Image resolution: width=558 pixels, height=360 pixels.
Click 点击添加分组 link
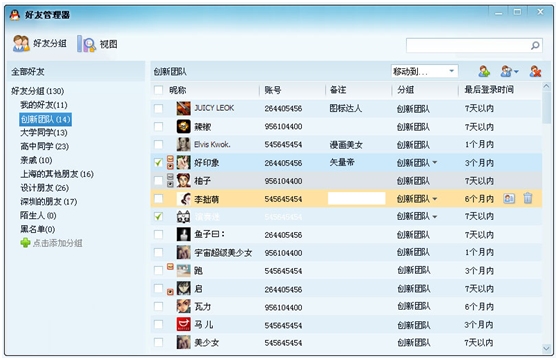pyautogui.click(x=58, y=243)
